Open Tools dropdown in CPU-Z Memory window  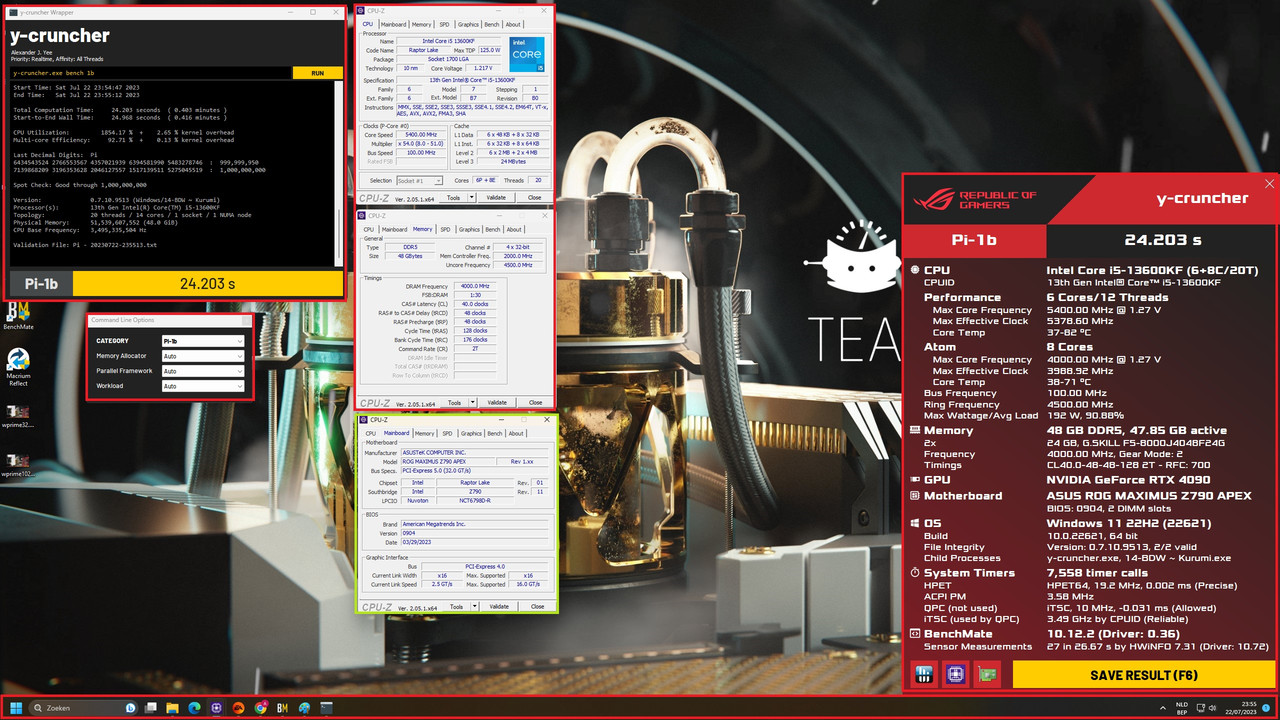[x=458, y=403]
